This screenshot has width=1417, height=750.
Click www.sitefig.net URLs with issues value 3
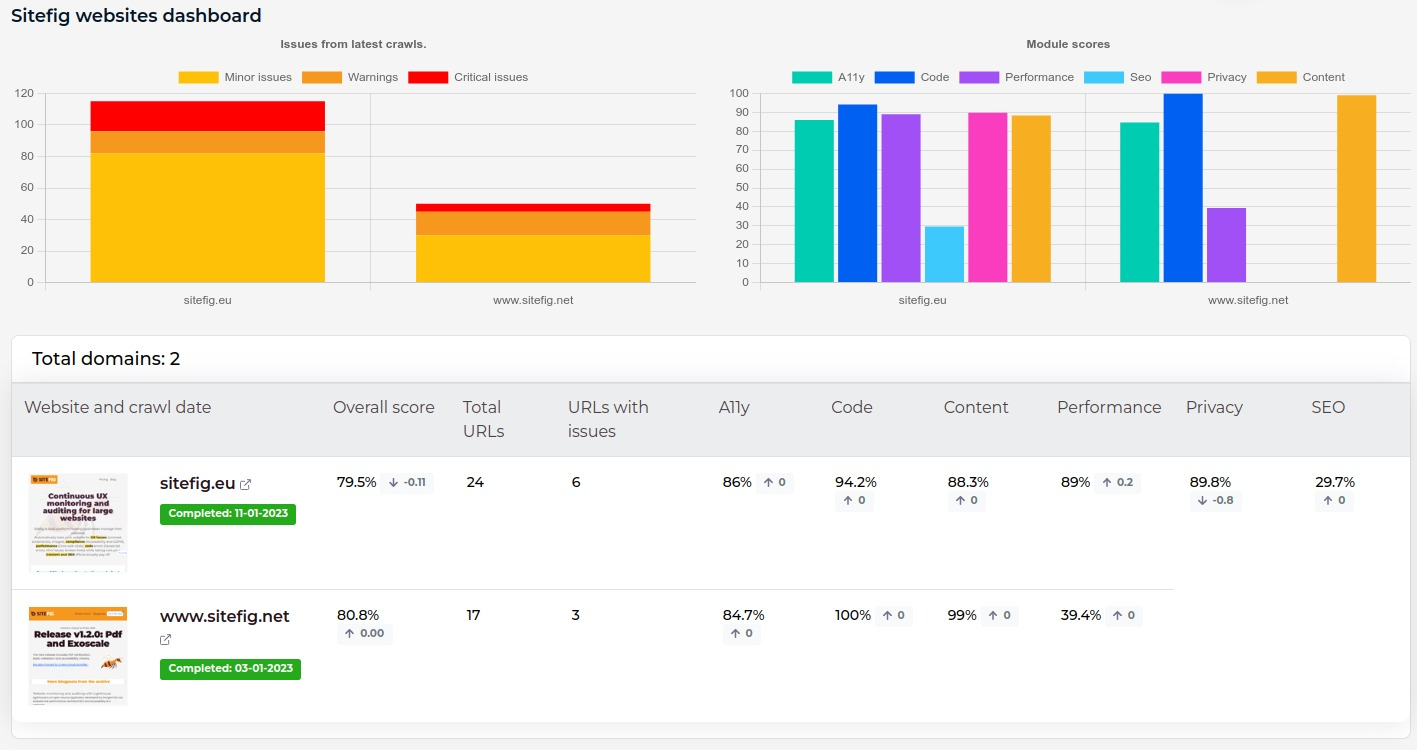[x=576, y=615]
